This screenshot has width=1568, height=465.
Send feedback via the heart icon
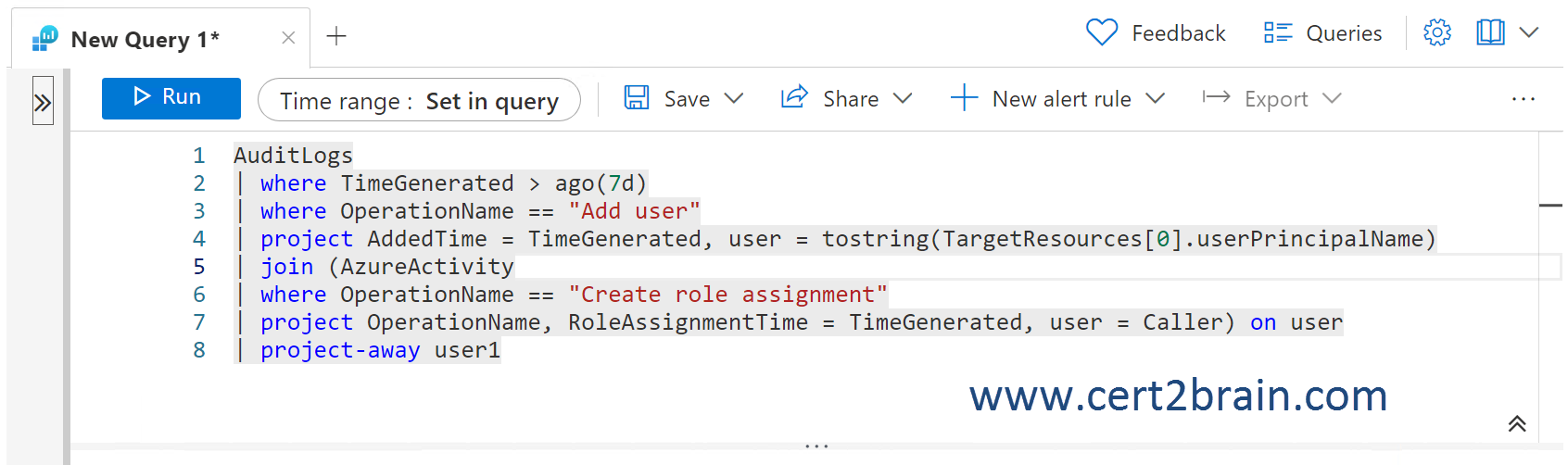(1102, 33)
